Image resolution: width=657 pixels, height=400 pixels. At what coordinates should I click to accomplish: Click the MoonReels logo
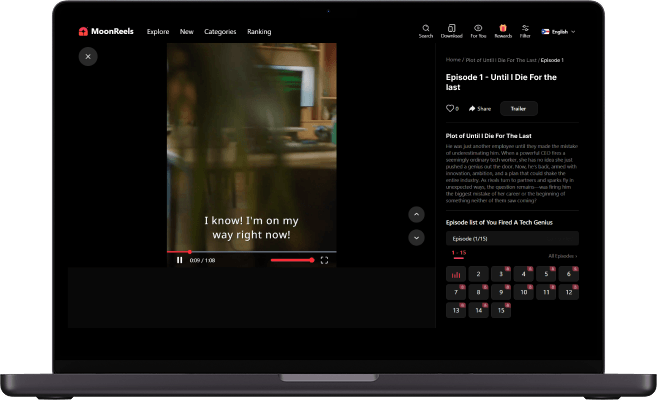point(106,31)
